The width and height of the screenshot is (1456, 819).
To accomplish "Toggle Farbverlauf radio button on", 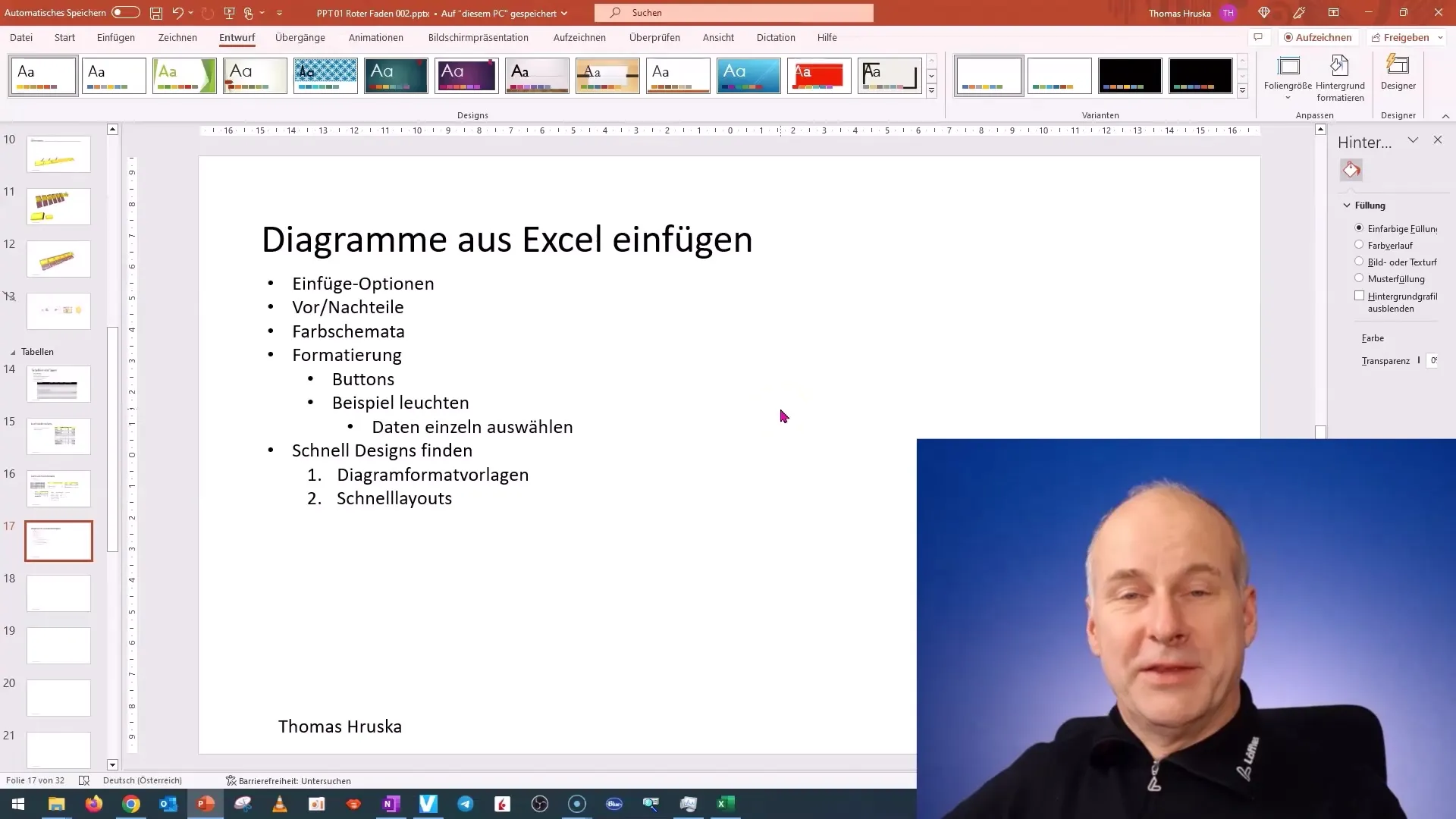I will coord(1359,245).
